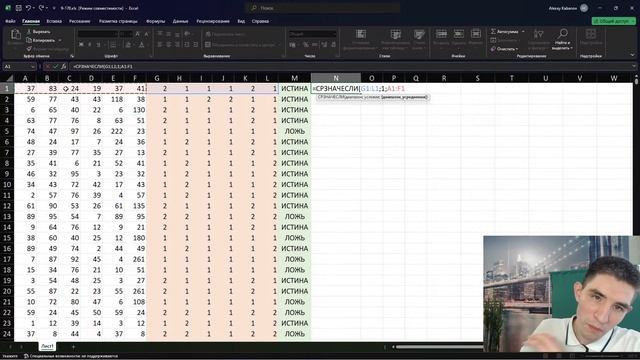Click the Поиск search box
The width and height of the screenshot is (640, 360).
(x=322, y=8)
